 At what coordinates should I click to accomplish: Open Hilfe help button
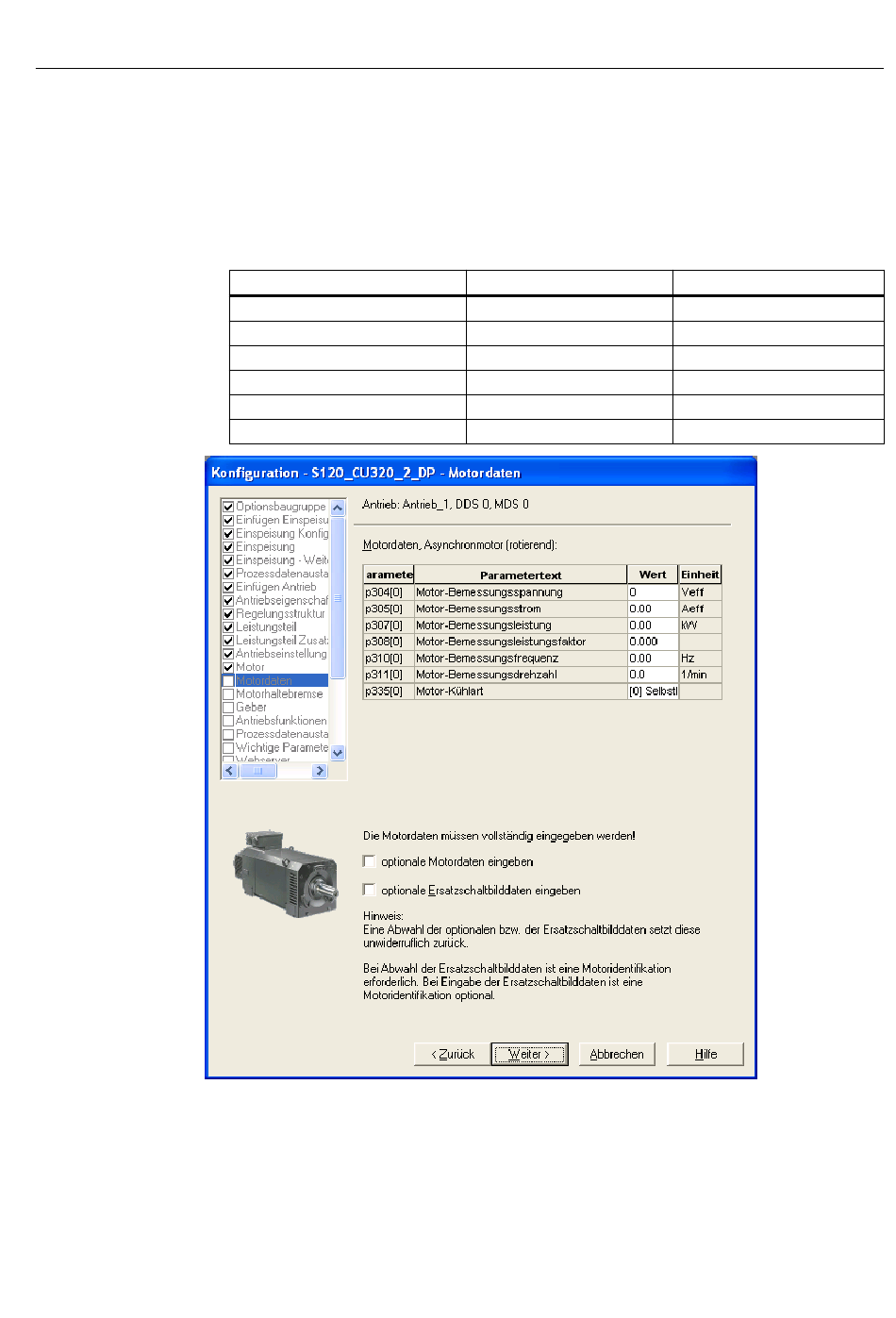pyautogui.click(x=705, y=1054)
